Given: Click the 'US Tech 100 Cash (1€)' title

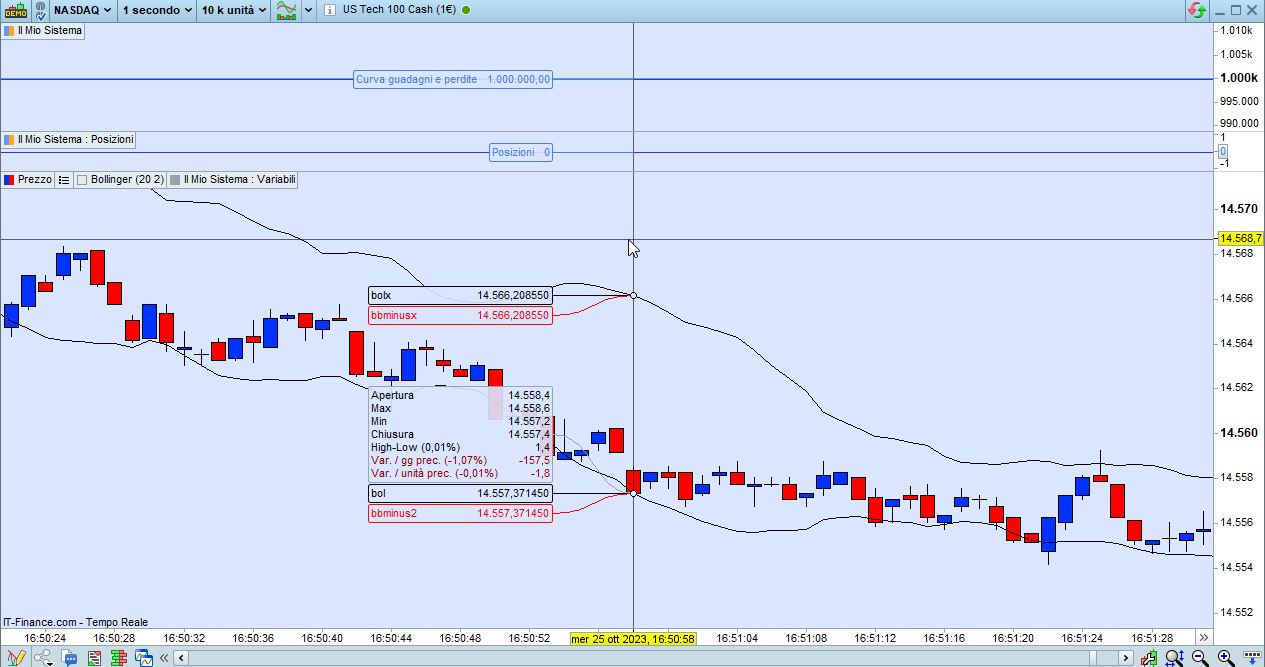Looking at the screenshot, I should [400, 10].
